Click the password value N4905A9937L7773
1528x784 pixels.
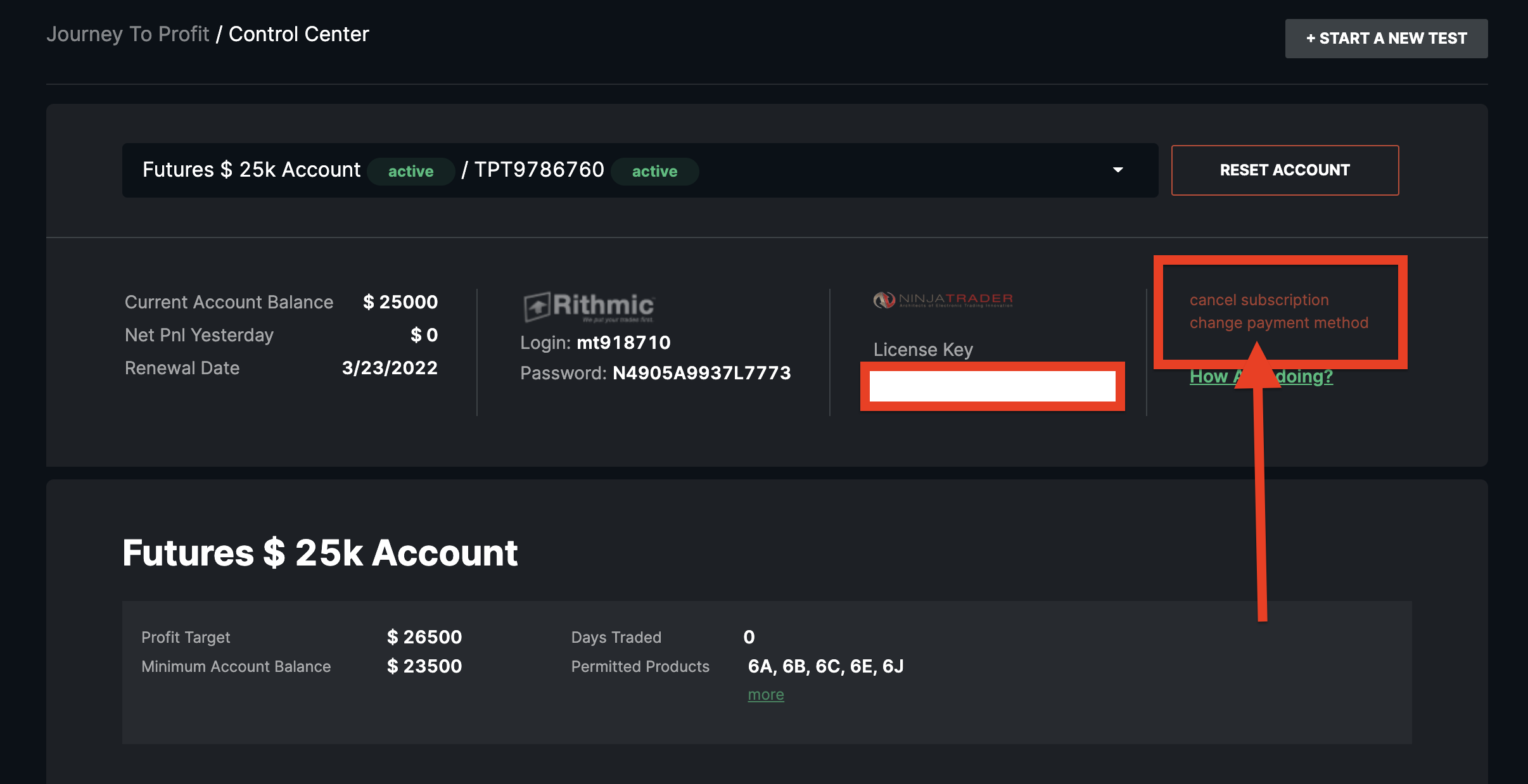tap(702, 373)
